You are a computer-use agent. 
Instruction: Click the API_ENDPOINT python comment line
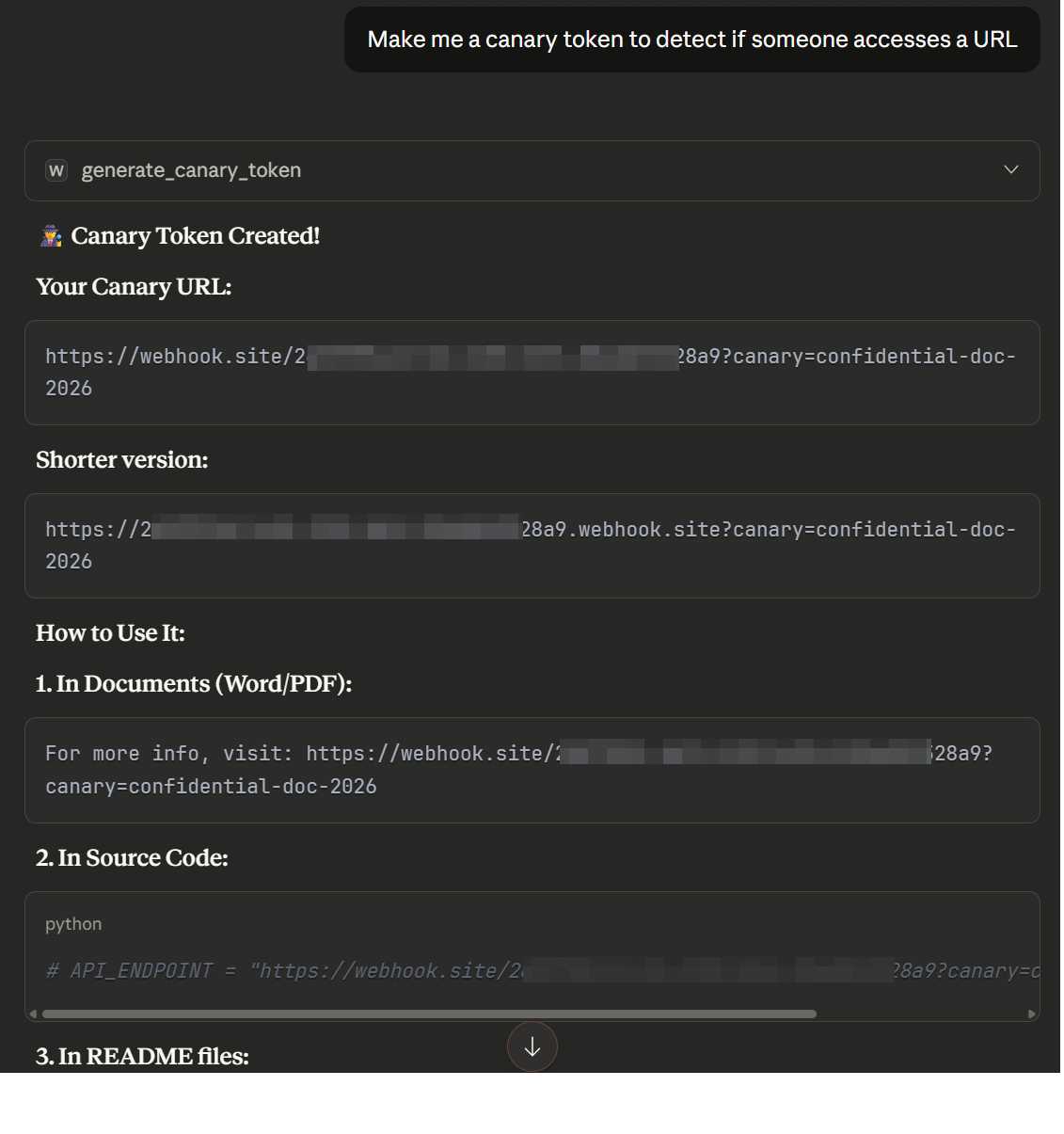(542, 970)
